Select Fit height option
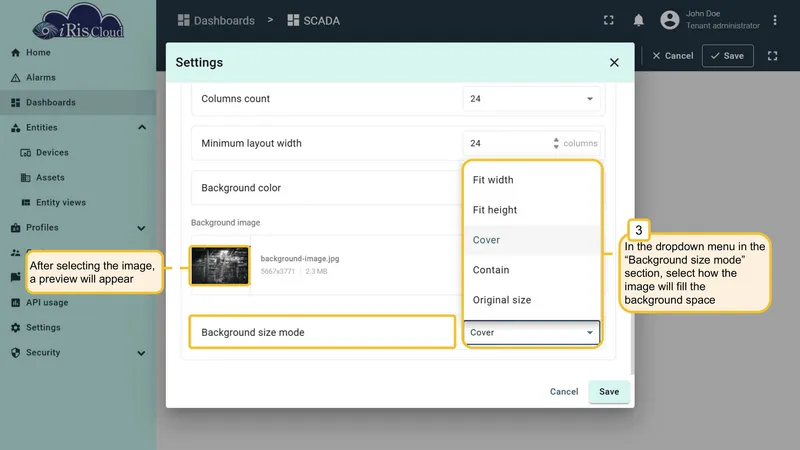The image size is (800, 450). [x=532, y=210]
